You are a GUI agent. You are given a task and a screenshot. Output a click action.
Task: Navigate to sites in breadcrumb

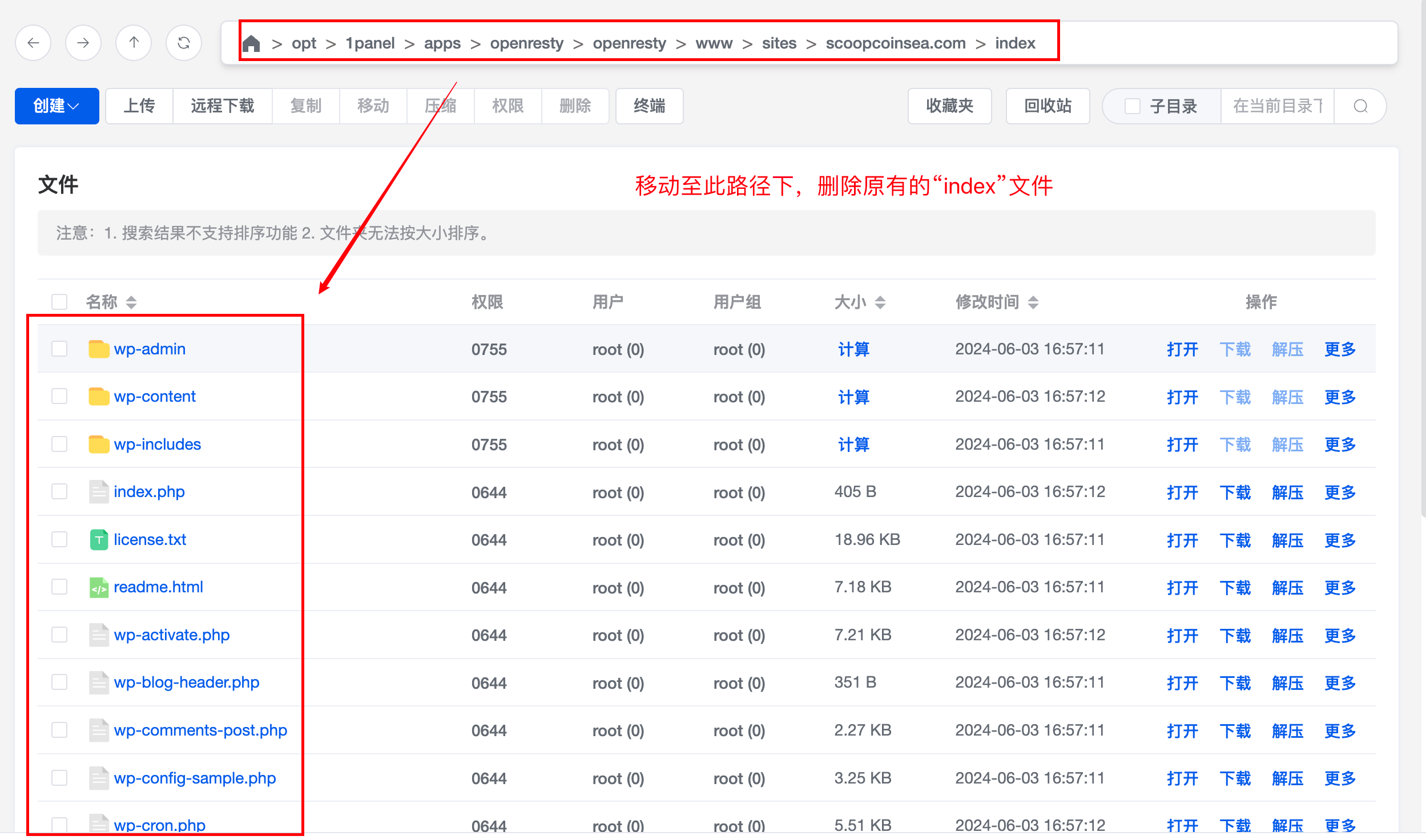[779, 43]
